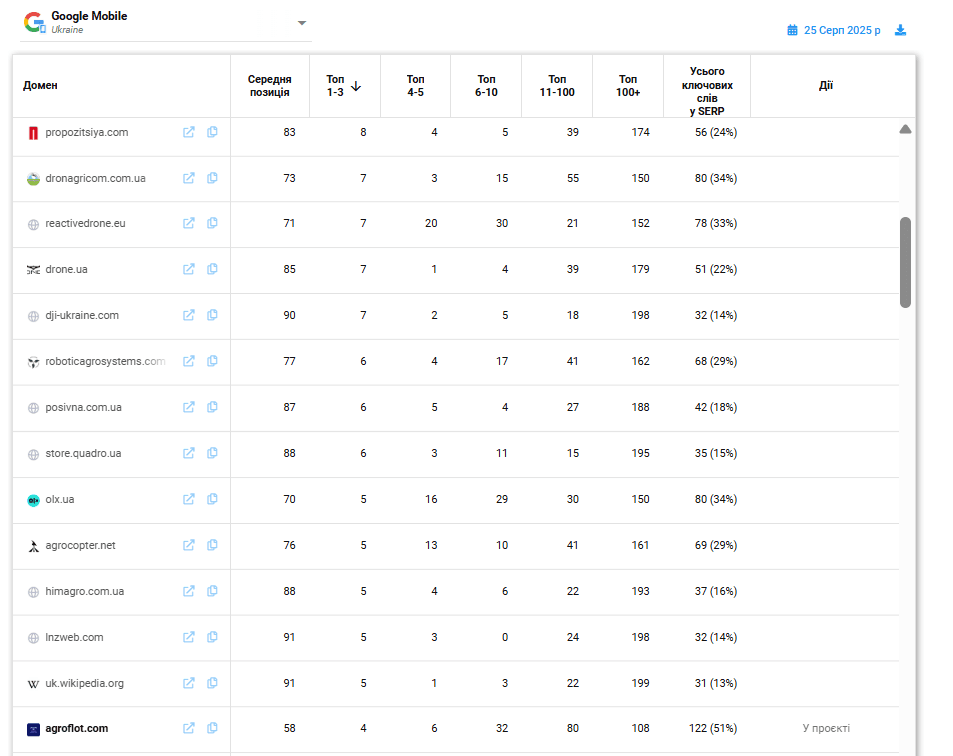The height and width of the screenshot is (756, 953).
Task: Open himagro.com.ua external link icon
Action: point(189,591)
